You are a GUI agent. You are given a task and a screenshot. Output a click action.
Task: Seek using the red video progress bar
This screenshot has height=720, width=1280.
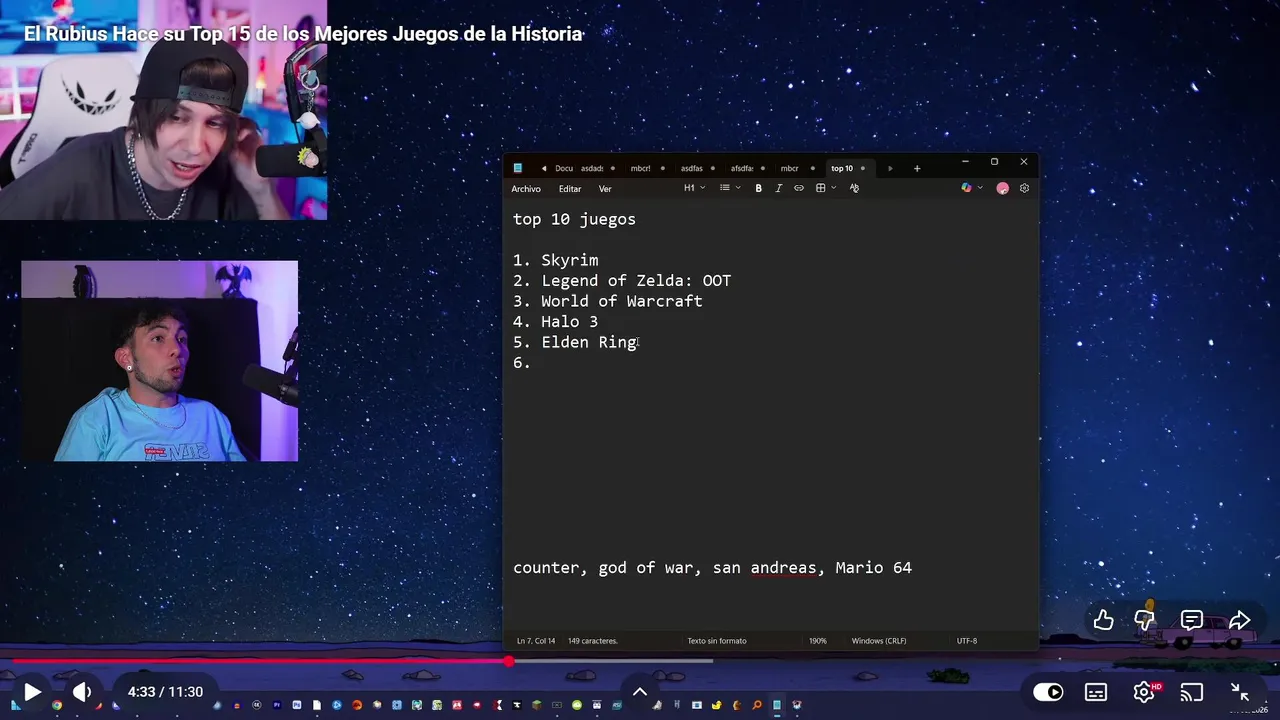click(x=260, y=661)
